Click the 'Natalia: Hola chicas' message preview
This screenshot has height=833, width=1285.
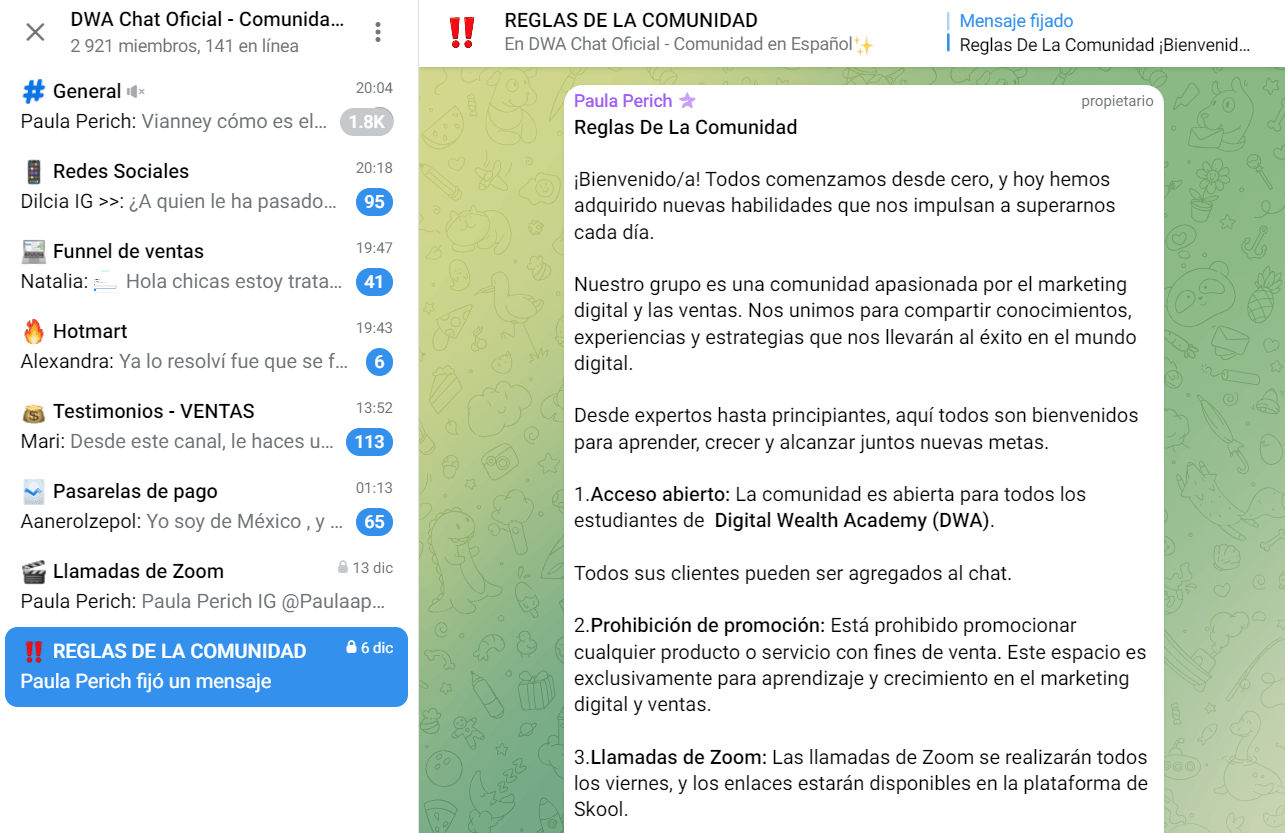pos(182,282)
